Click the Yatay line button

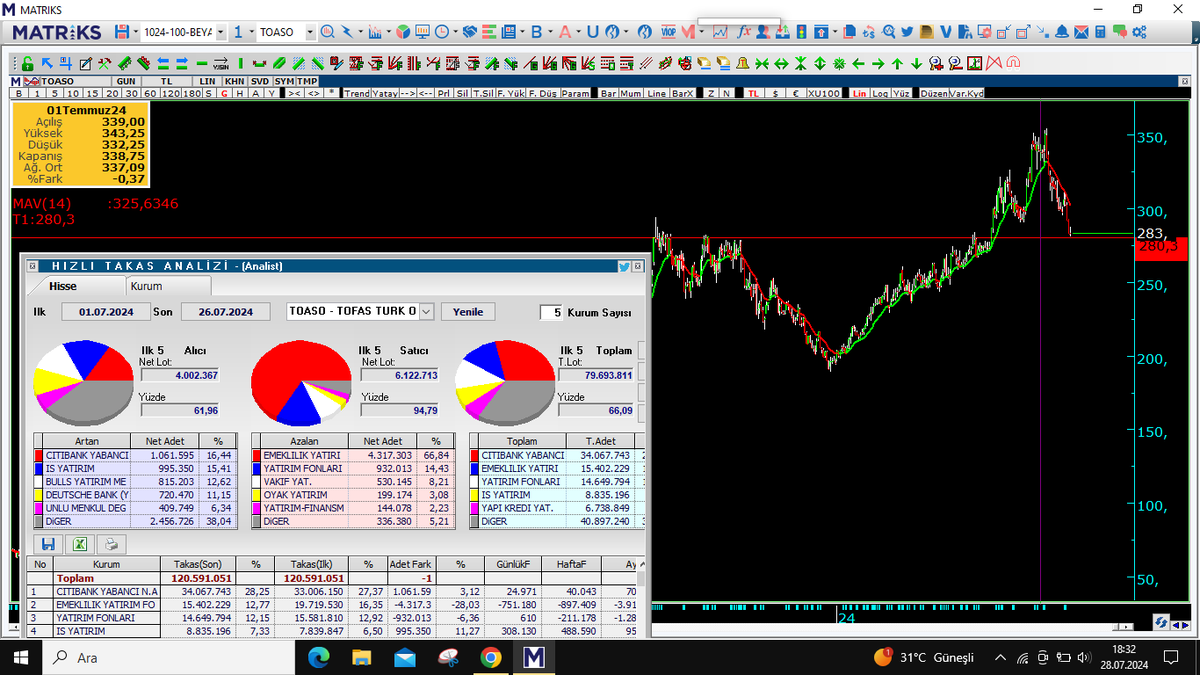click(x=384, y=93)
